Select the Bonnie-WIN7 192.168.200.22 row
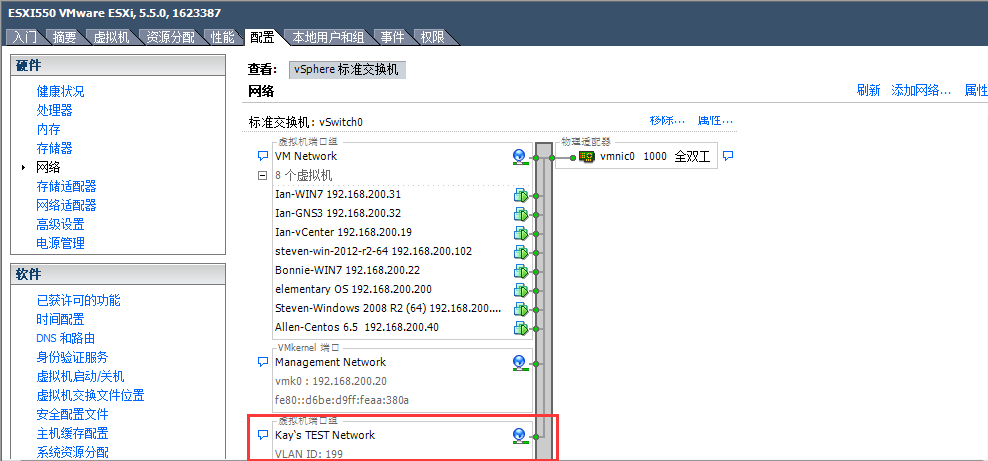This screenshot has height=461, width=988. [x=347, y=270]
